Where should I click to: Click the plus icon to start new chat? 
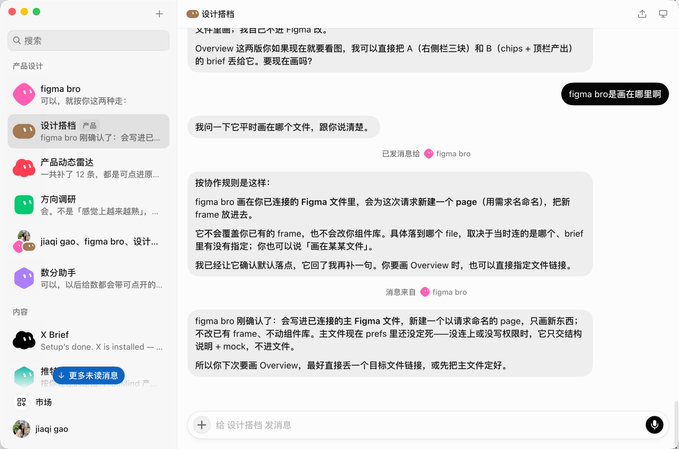click(x=159, y=14)
